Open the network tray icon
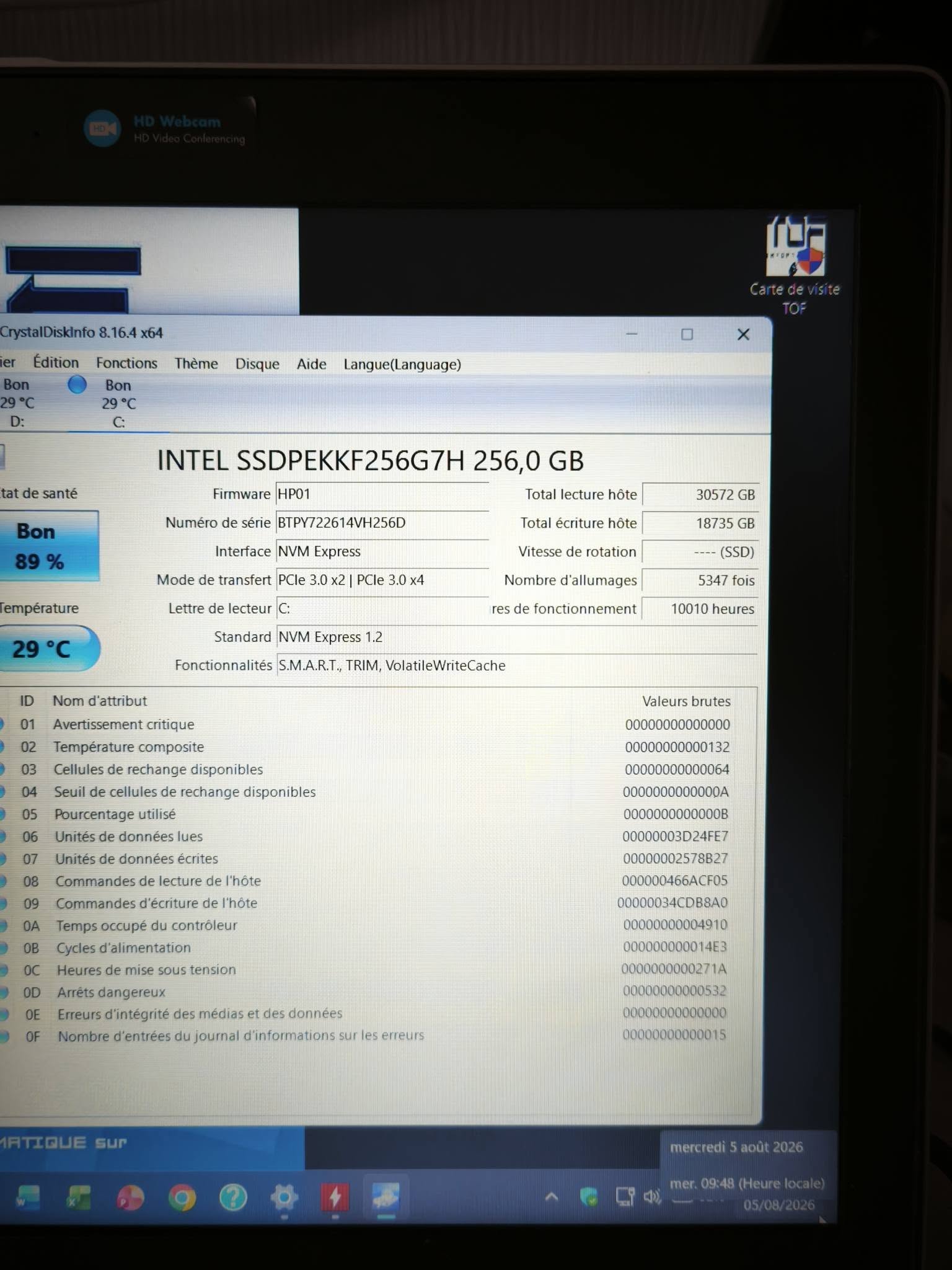 pyautogui.click(x=625, y=1196)
